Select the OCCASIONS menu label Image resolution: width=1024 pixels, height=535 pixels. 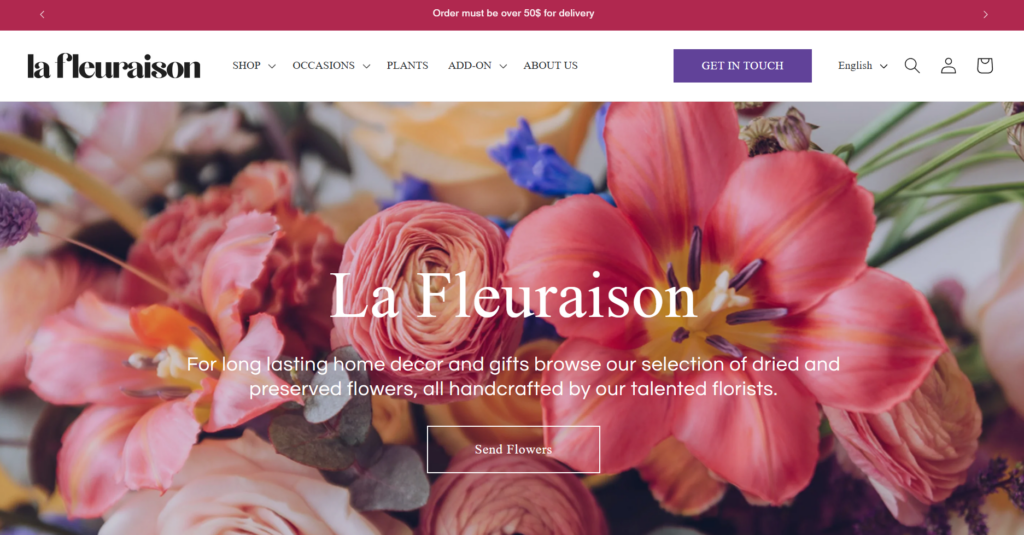click(323, 65)
